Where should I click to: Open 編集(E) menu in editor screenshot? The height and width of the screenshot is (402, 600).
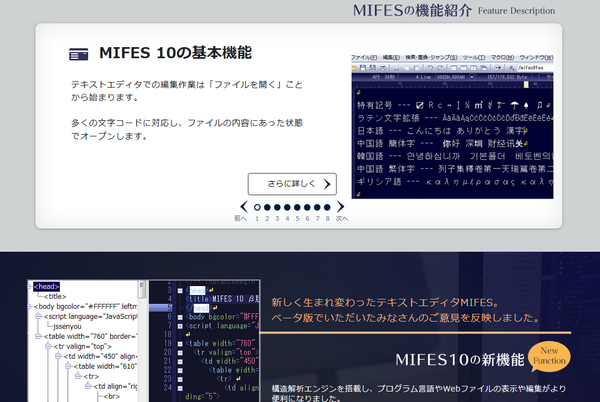tap(391, 57)
